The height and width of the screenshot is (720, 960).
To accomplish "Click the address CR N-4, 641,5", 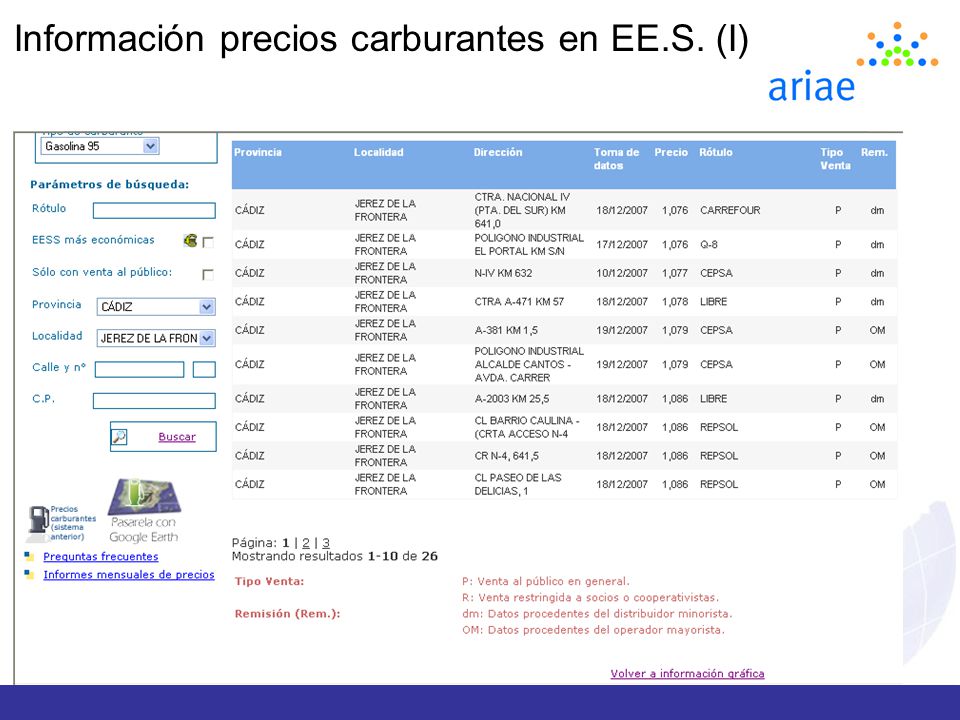I will tap(507, 456).
